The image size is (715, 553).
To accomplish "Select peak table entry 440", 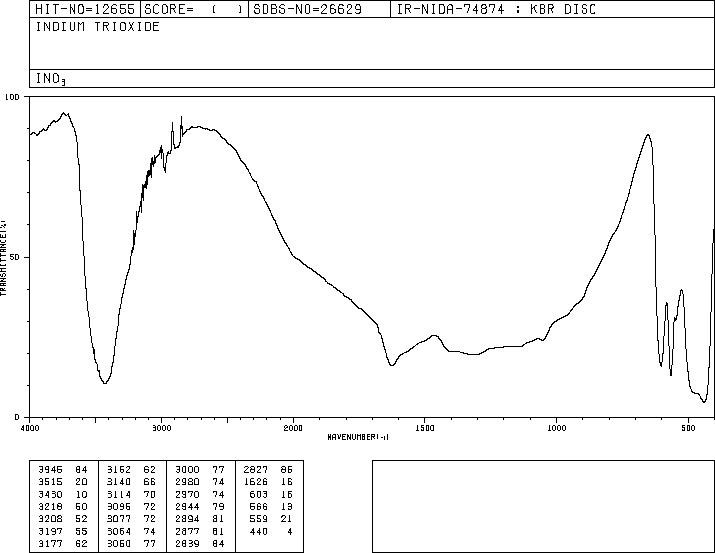I will (259, 531).
